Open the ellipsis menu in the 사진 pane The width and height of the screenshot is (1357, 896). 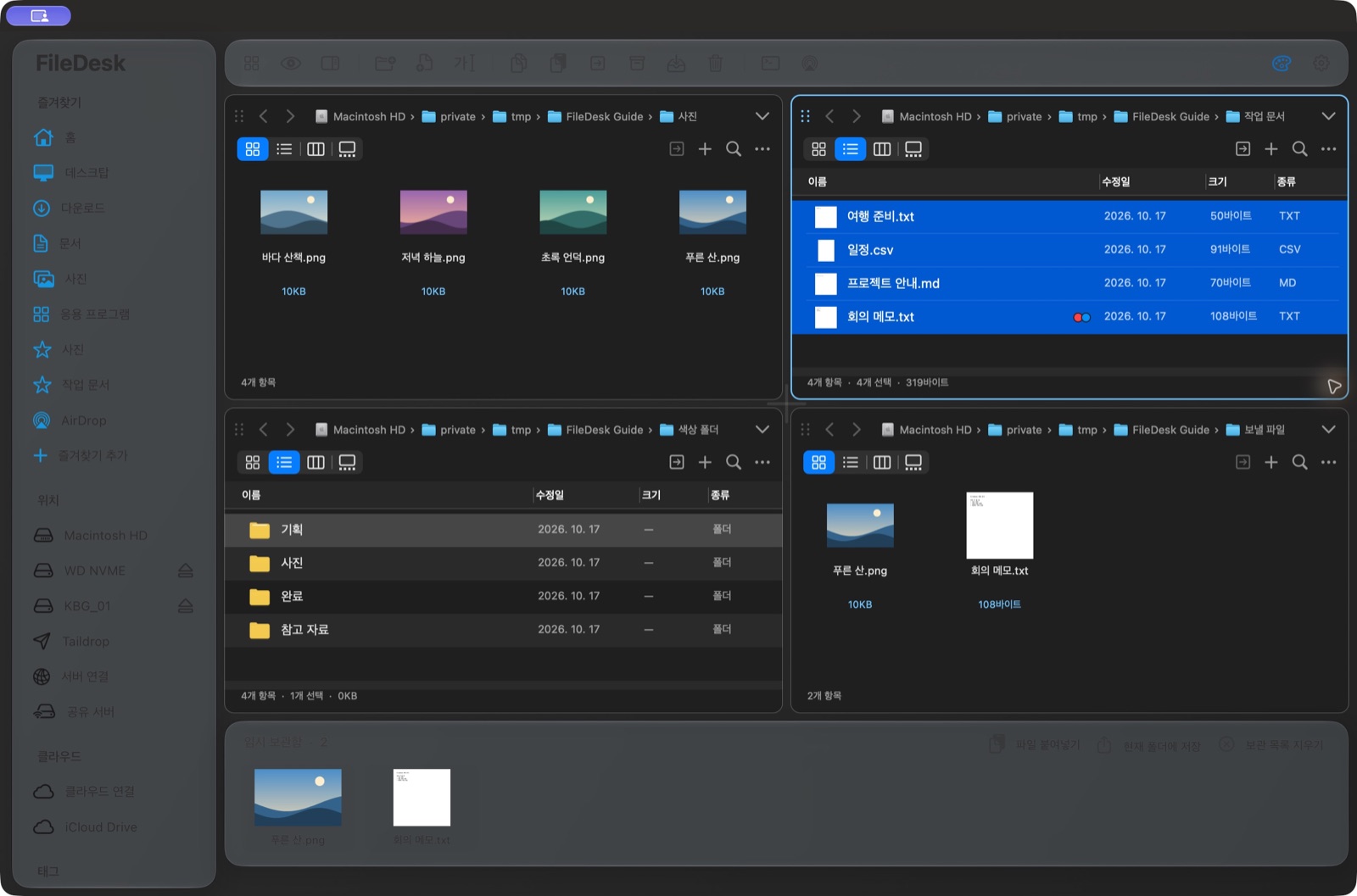click(762, 149)
